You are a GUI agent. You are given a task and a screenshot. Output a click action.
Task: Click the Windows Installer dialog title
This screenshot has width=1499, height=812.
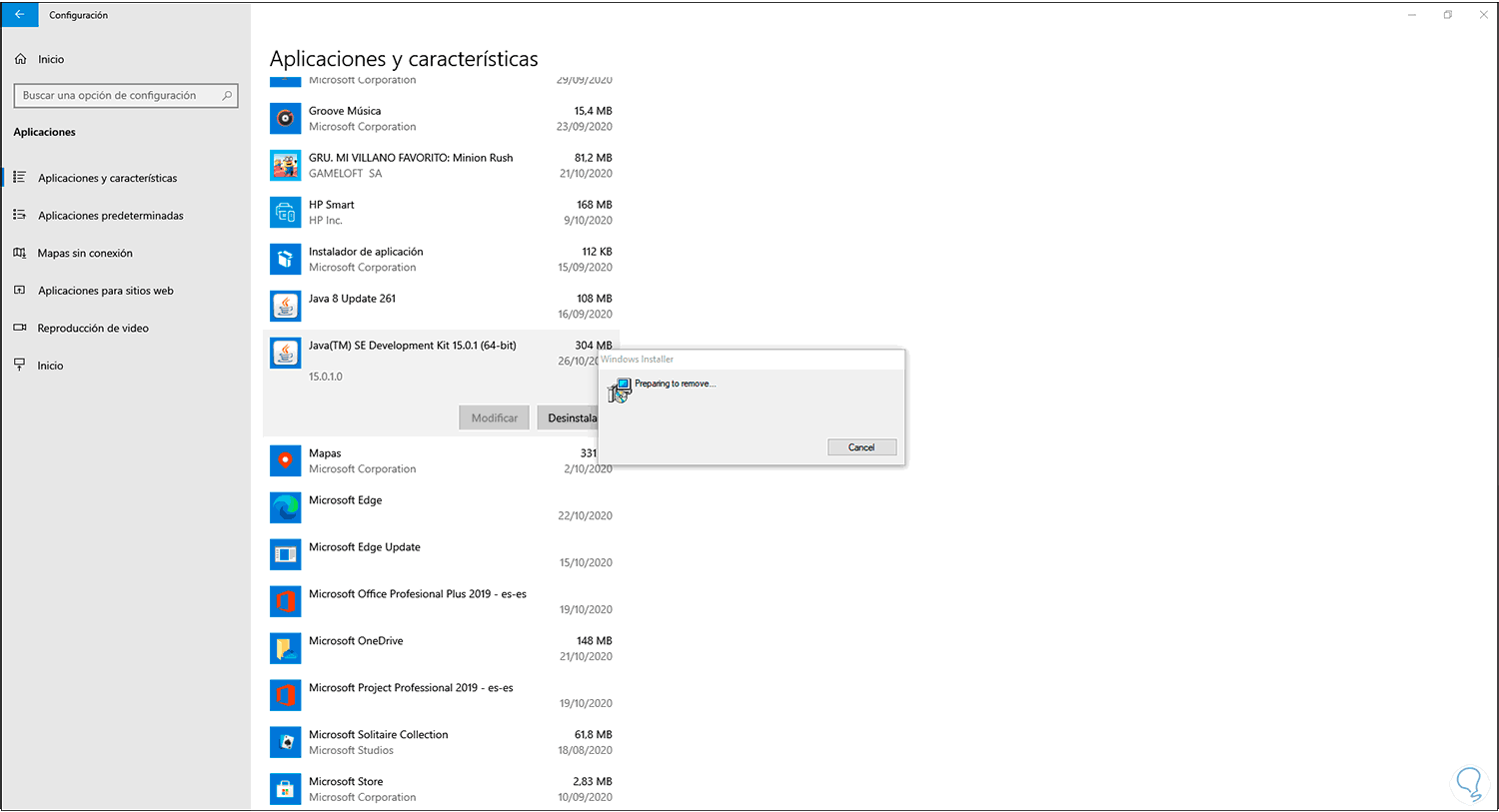[638, 360]
